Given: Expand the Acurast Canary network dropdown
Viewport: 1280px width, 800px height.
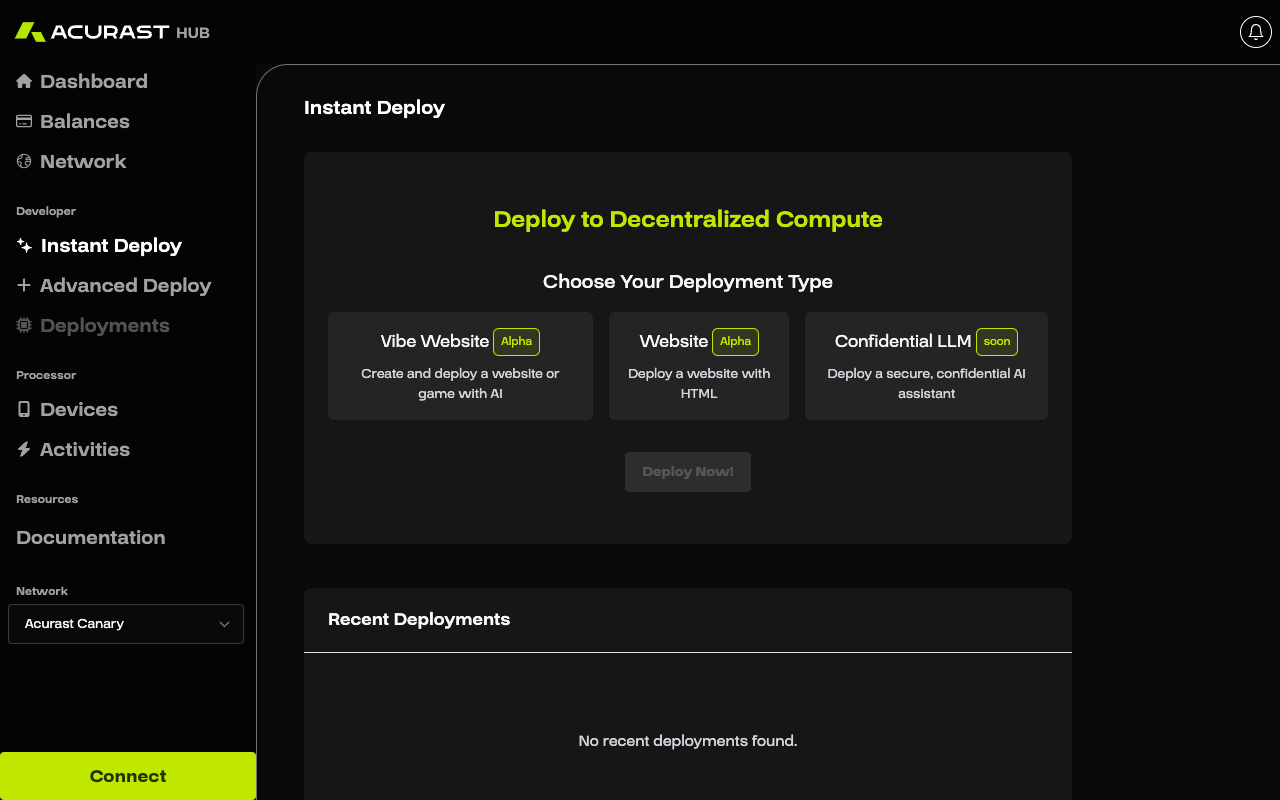Looking at the screenshot, I should click(x=126, y=624).
